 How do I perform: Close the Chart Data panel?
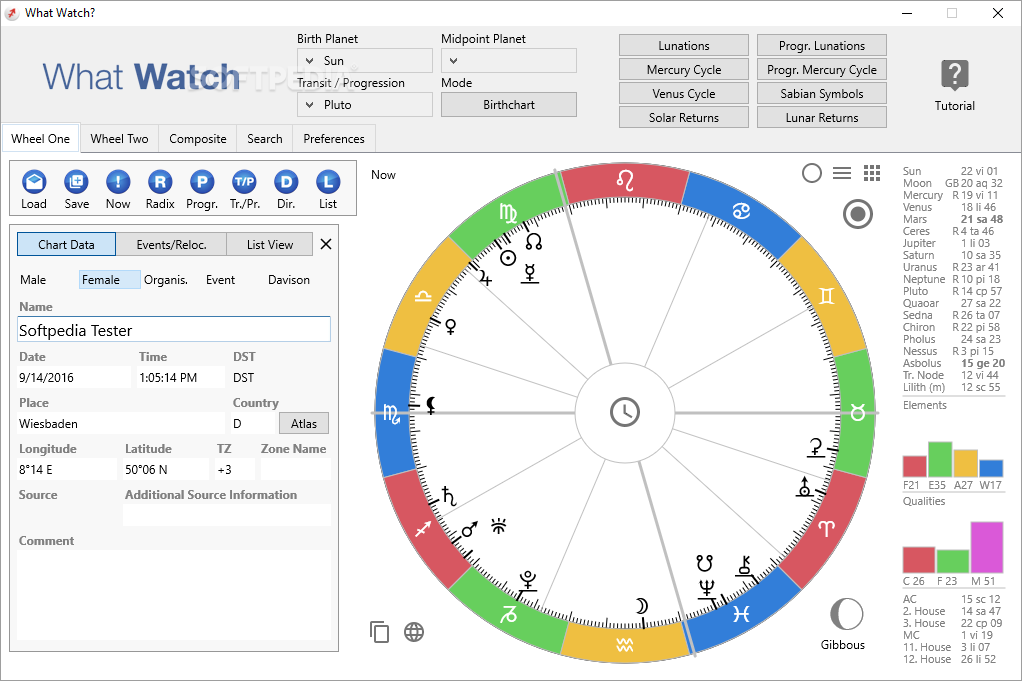[326, 244]
